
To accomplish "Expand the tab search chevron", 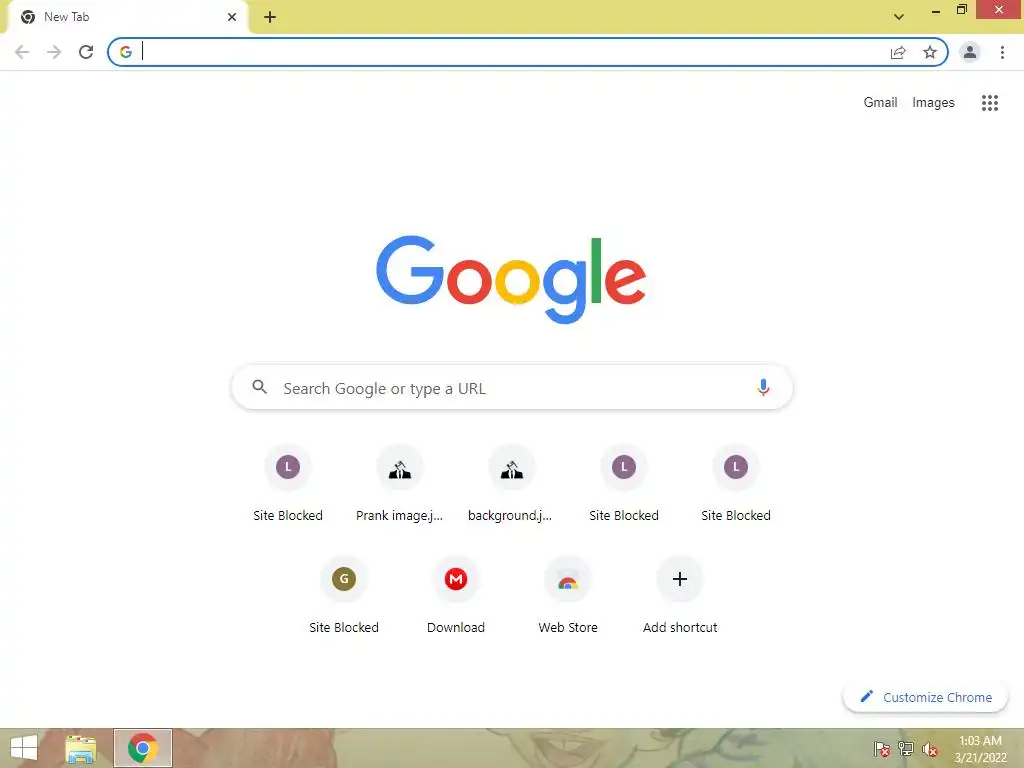I will [899, 17].
